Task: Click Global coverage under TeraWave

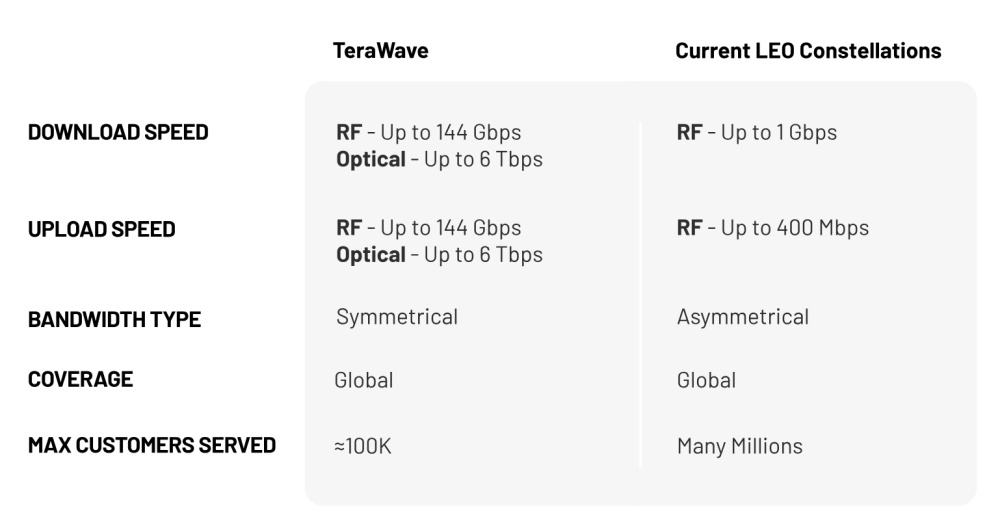Action: [x=364, y=380]
